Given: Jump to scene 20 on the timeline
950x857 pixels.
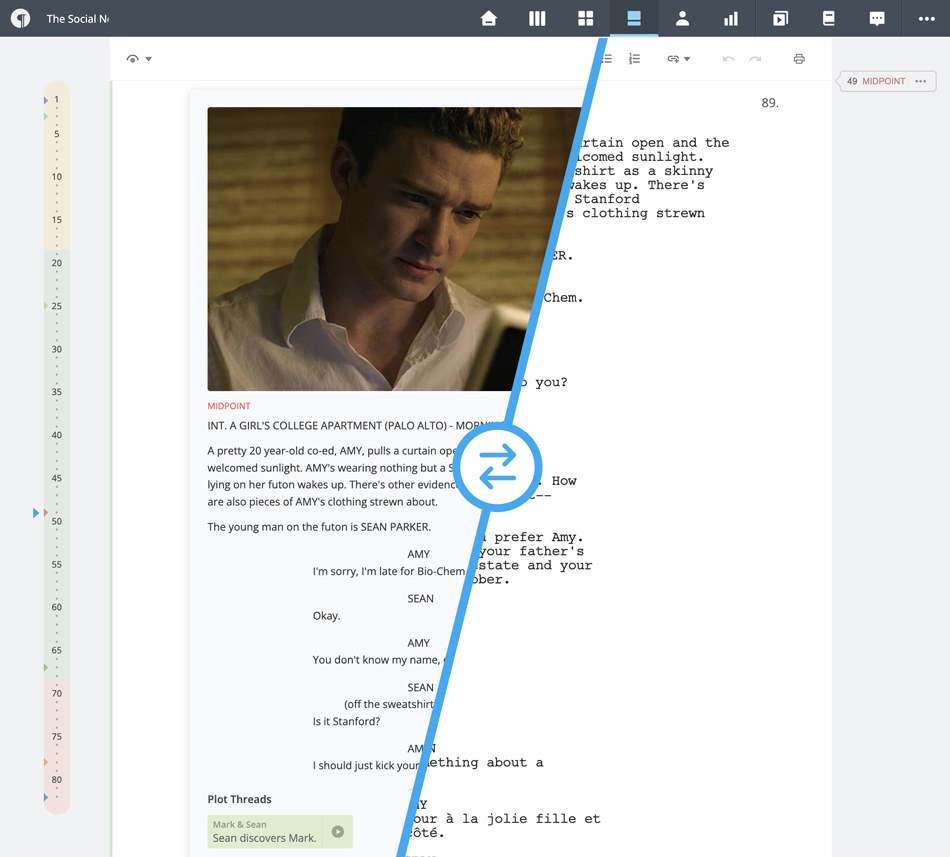Looking at the screenshot, I should (56, 263).
